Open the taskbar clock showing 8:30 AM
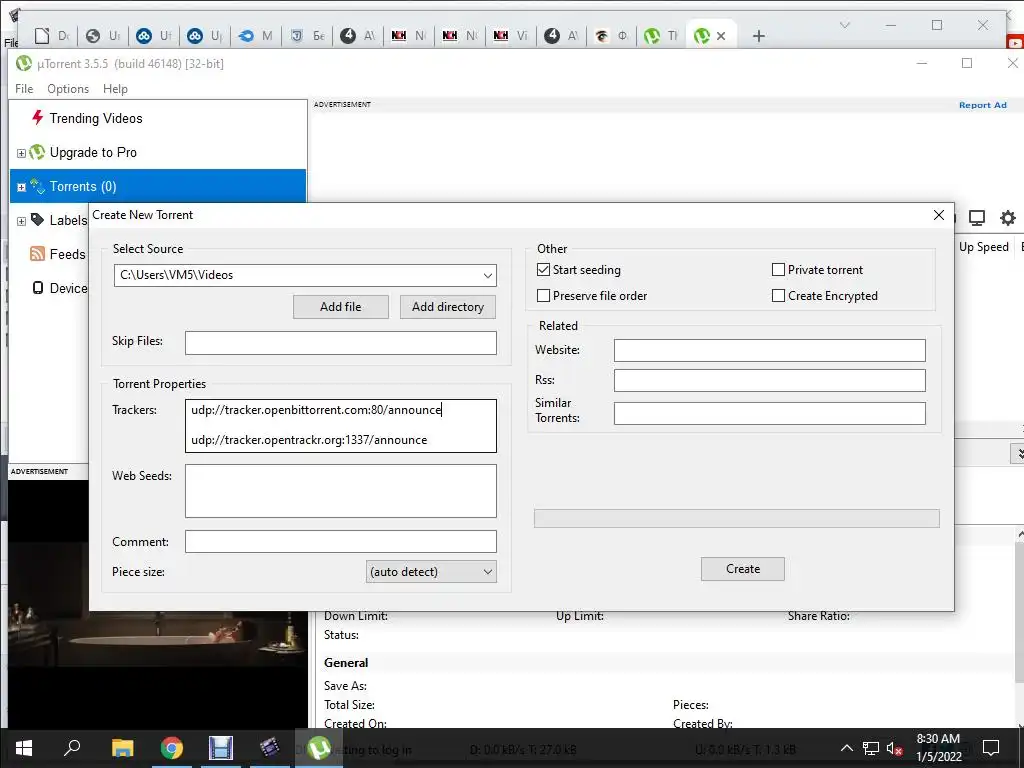This screenshot has height=768, width=1024. pyautogui.click(x=938, y=748)
